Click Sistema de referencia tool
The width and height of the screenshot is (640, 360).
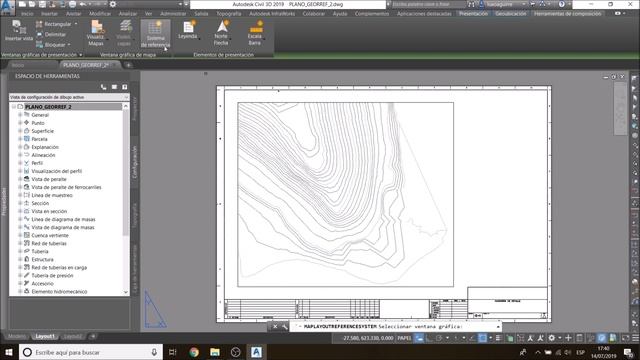click(155, 34)
